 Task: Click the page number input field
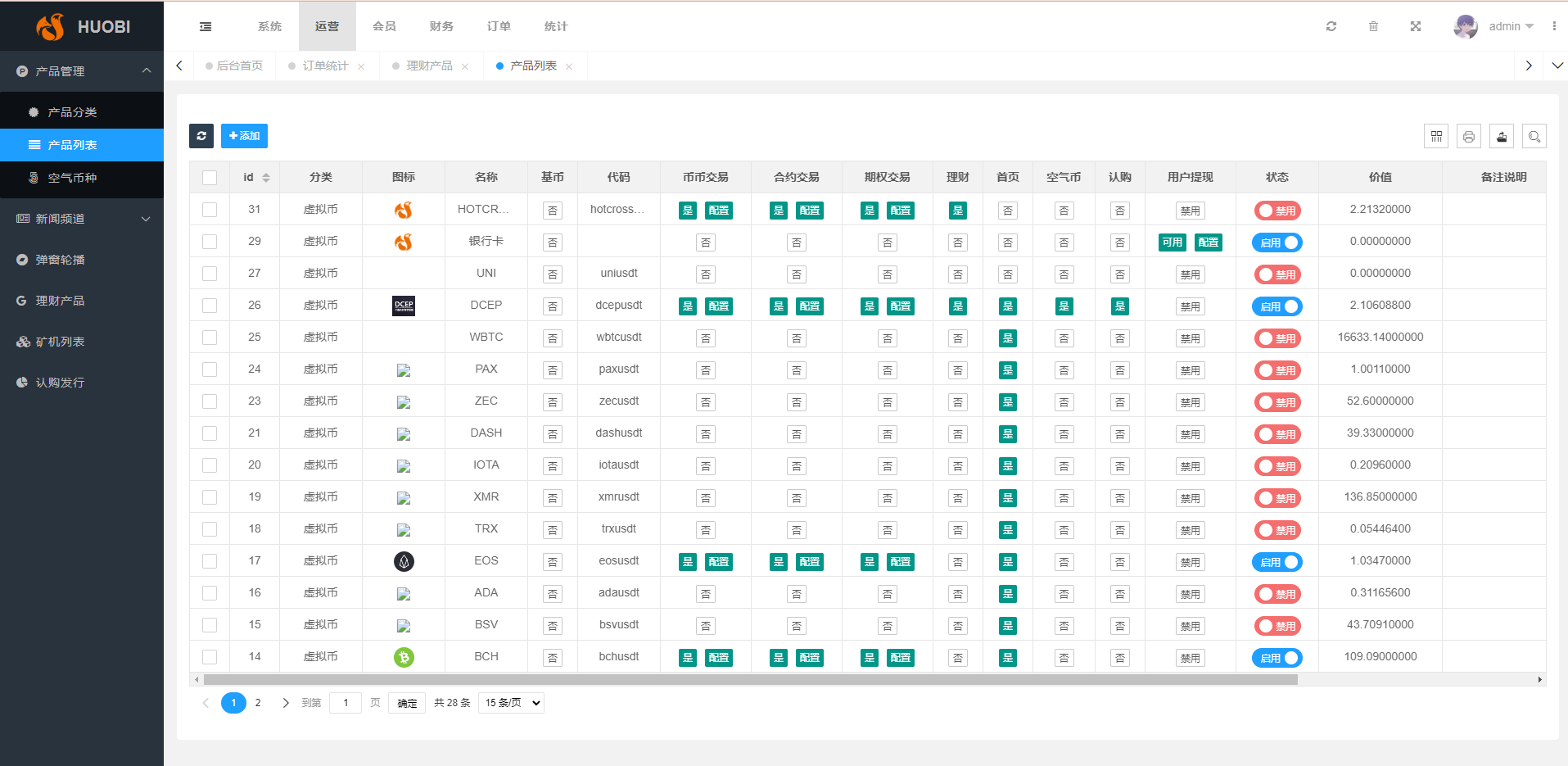click(346, 703)
